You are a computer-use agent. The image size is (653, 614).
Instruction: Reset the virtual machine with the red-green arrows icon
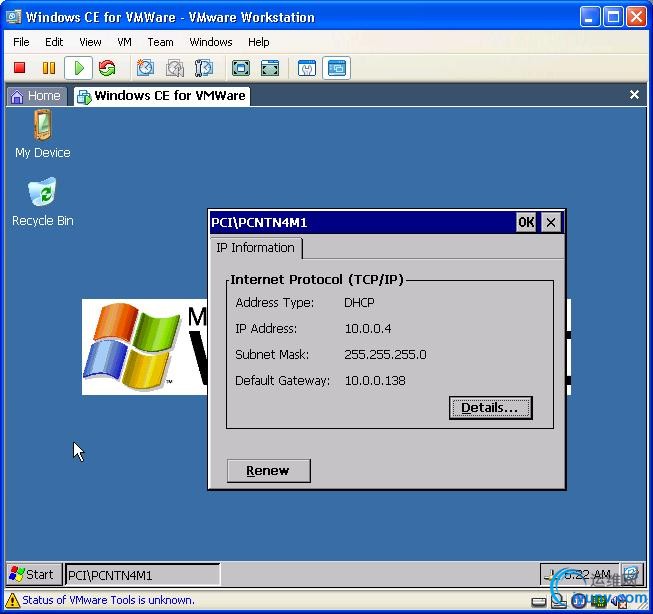pos(107,68)
